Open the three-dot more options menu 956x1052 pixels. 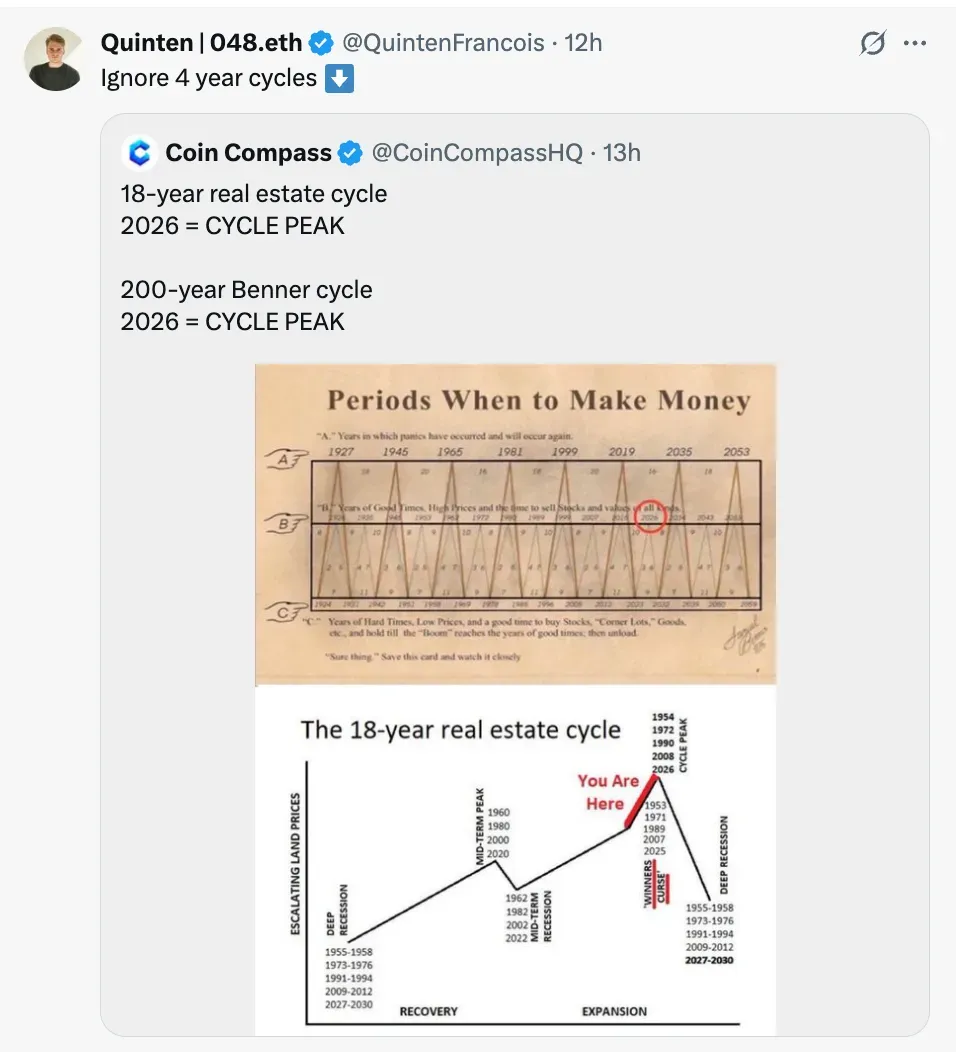click(x=915, y=43)
